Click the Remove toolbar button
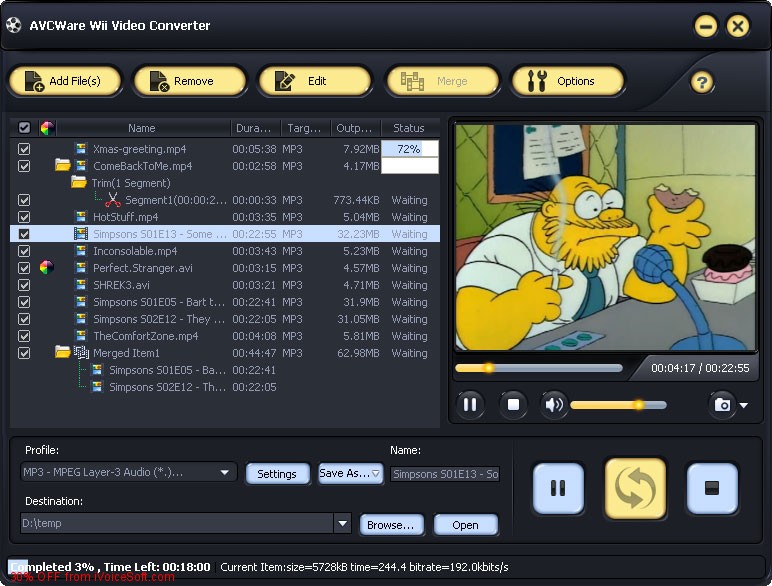The width and height of the screenshot is (772, 586). coord(190,81)
